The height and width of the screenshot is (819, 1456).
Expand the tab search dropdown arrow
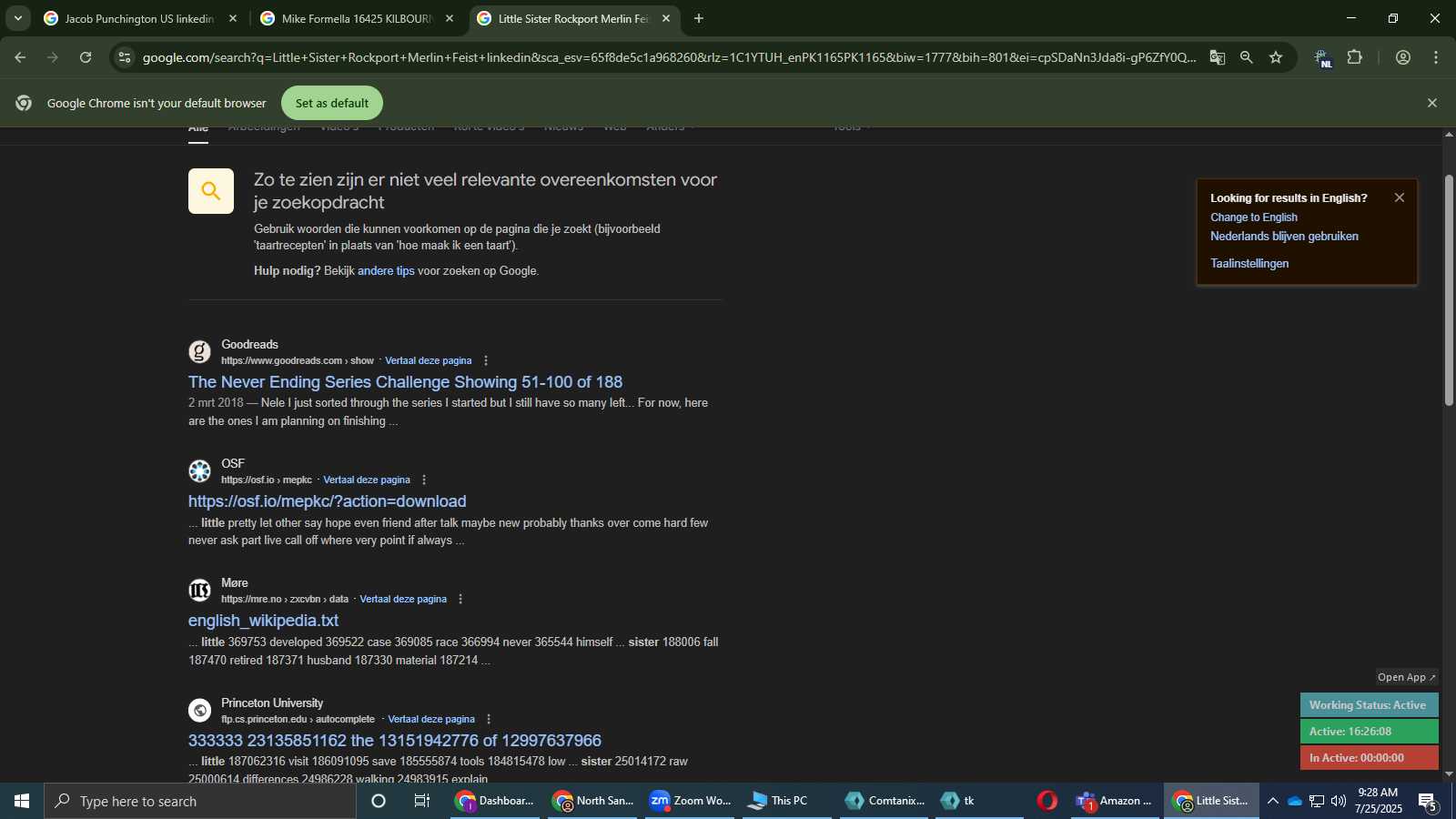(17, 18)
